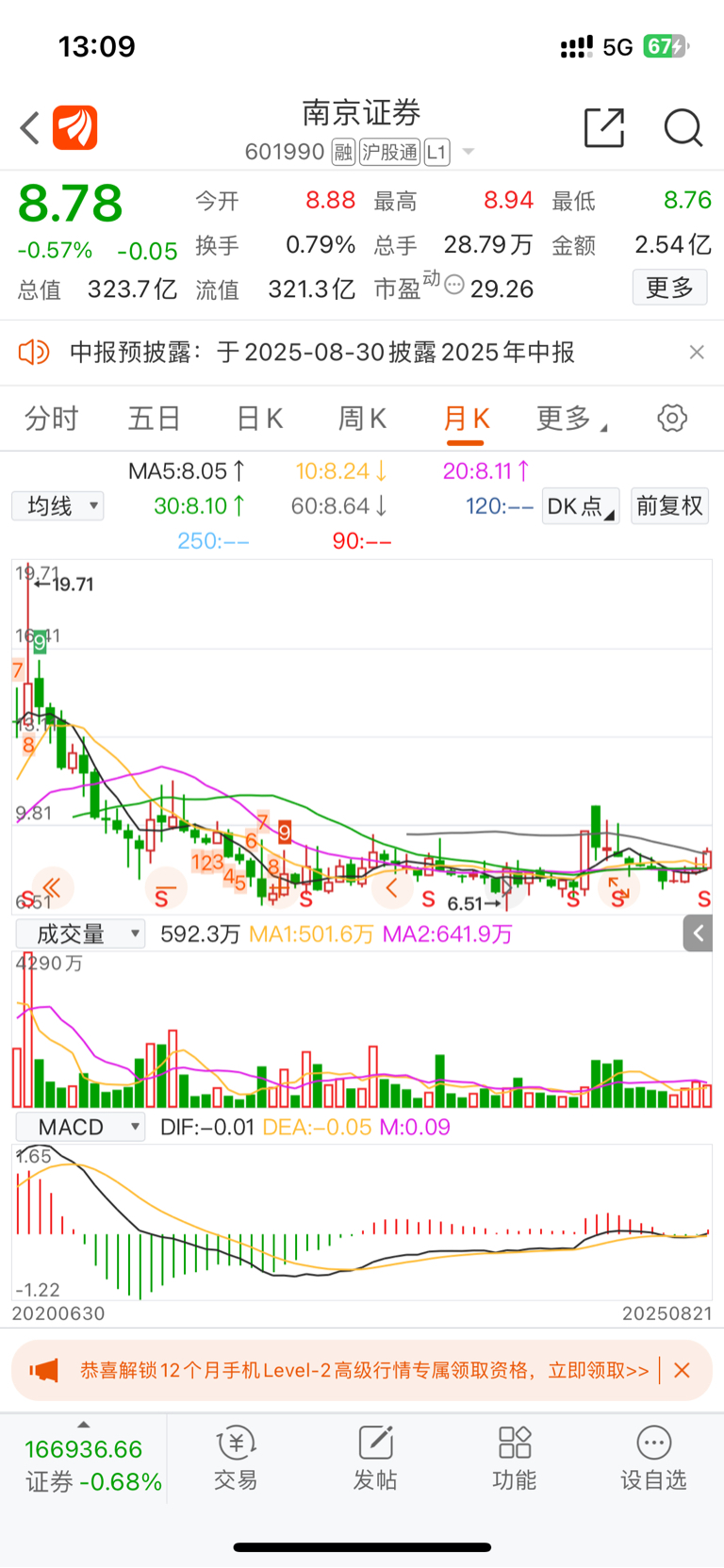
Task: Tap the 市盈 info smiley icon
Action: (x=453, y=285)
